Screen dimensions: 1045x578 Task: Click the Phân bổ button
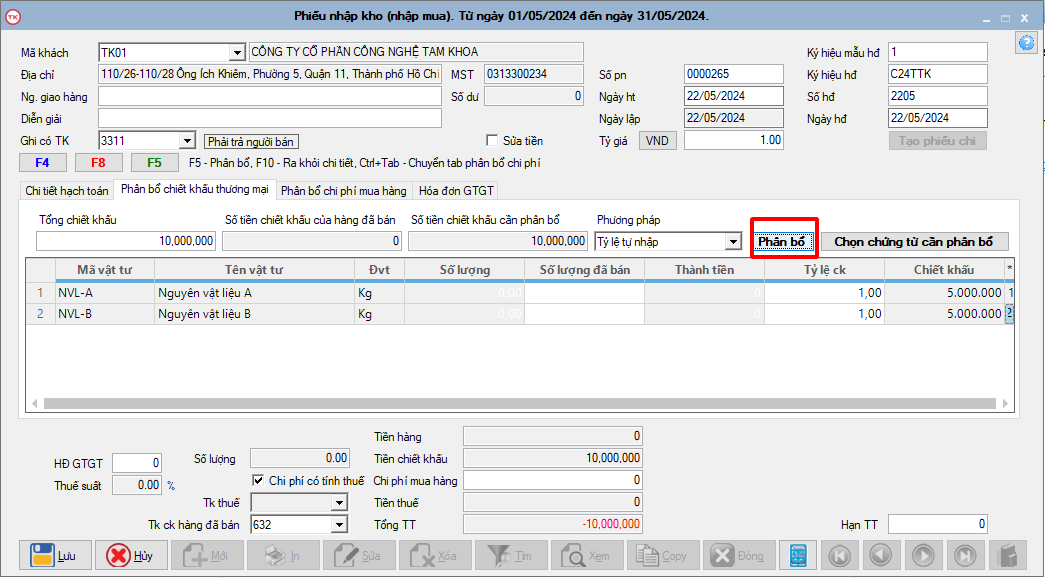[x=784, y=241]
